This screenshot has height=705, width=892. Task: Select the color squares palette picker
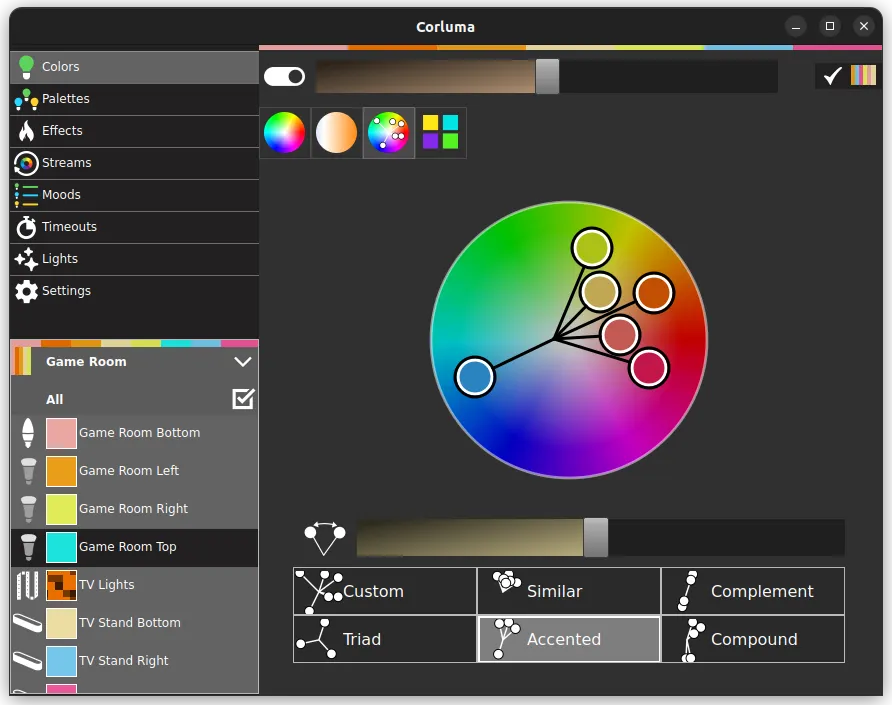440,133
